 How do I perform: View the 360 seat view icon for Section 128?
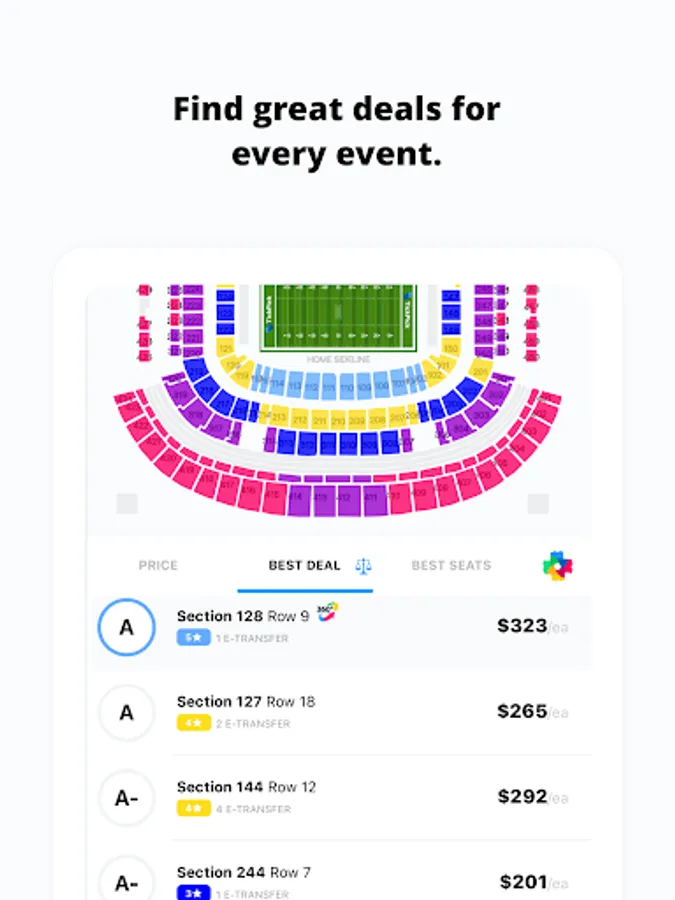pyautogui.click(x=327, y=611)
